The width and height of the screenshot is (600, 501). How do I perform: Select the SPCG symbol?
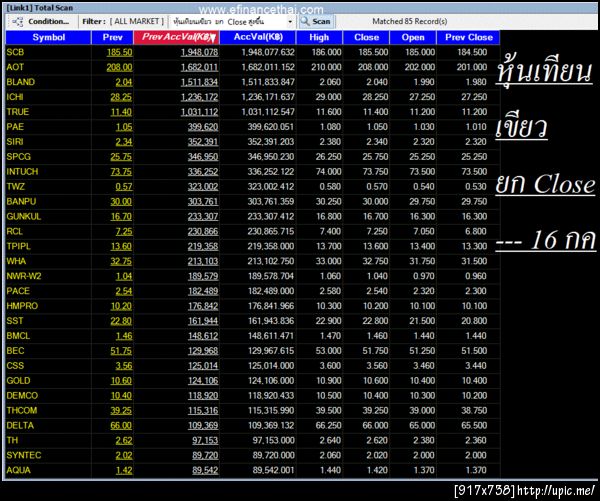18,157
